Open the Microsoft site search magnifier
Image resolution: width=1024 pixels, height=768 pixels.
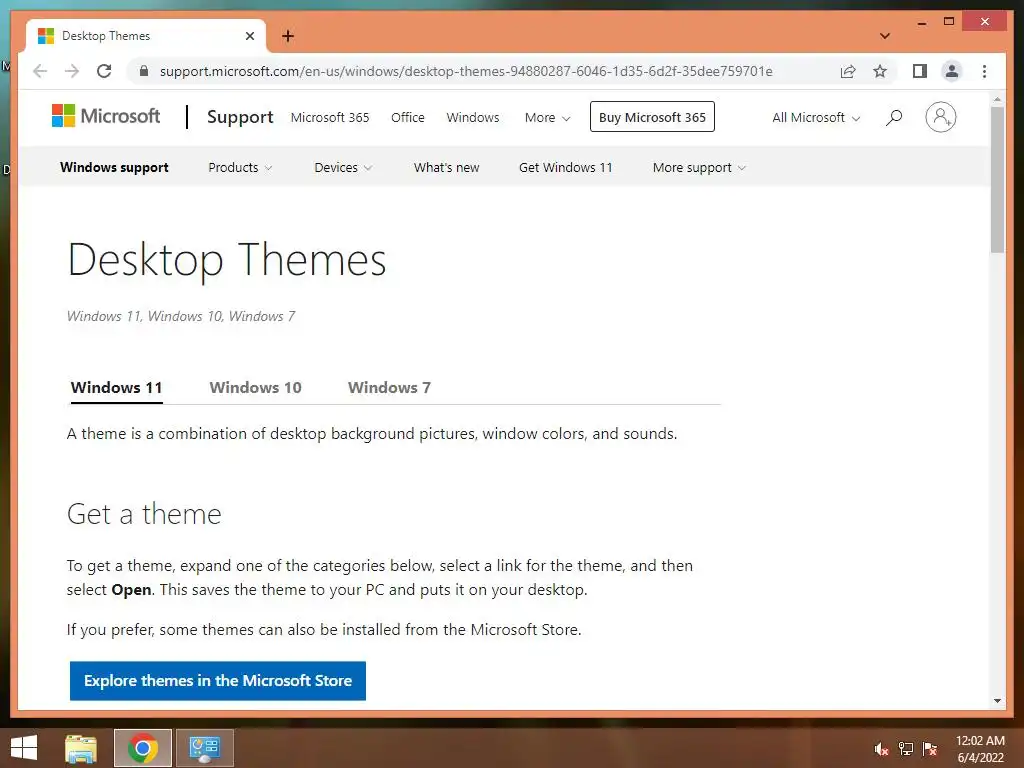894,118
